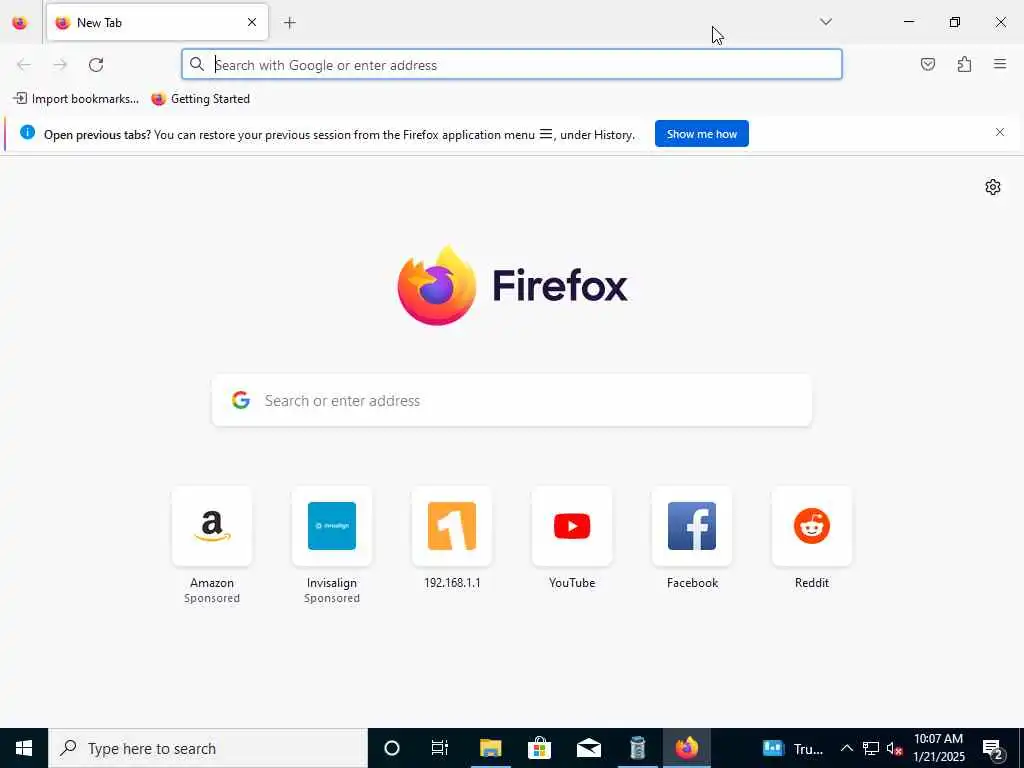The image size is (1024, 768).
Task: Open Import bookmarks from the bookmarks toolbar
Action: (x=76, y=99)
